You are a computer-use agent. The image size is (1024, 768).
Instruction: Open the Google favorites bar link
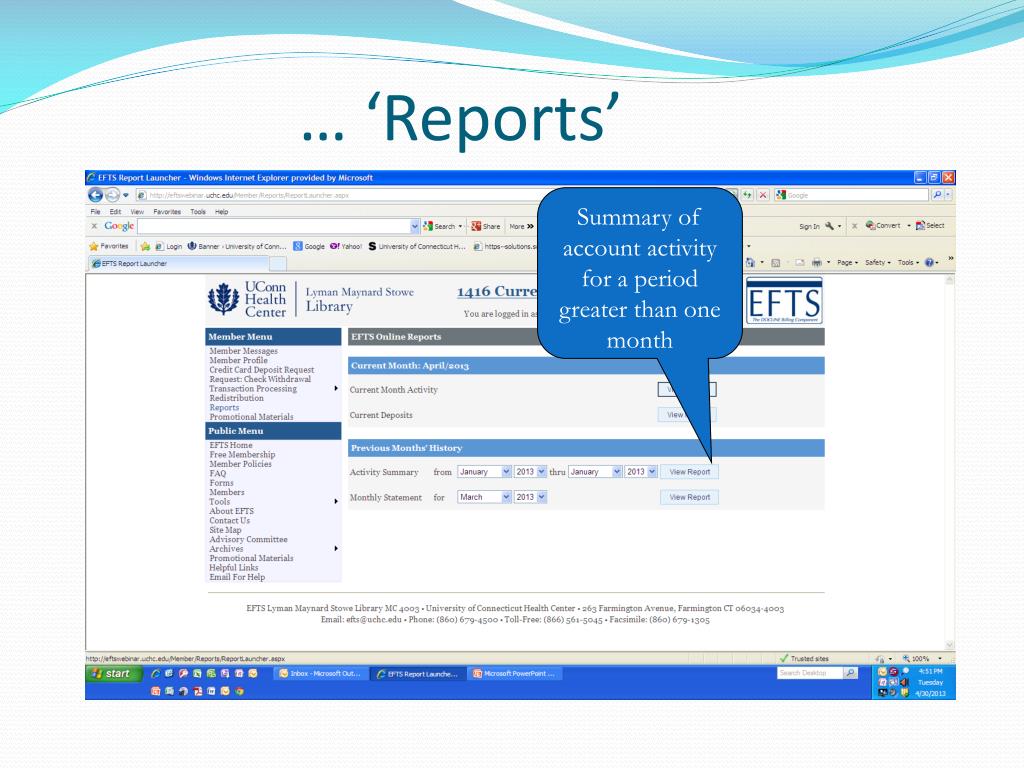pyautogui.click(x=309, y=246)
